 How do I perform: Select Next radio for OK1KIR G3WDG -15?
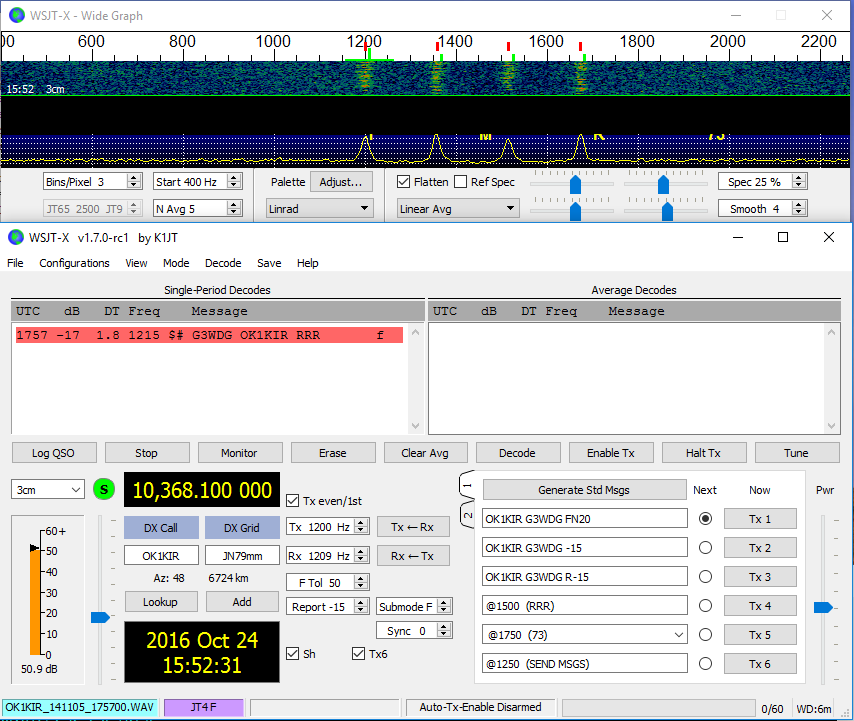tap(705, 547)
